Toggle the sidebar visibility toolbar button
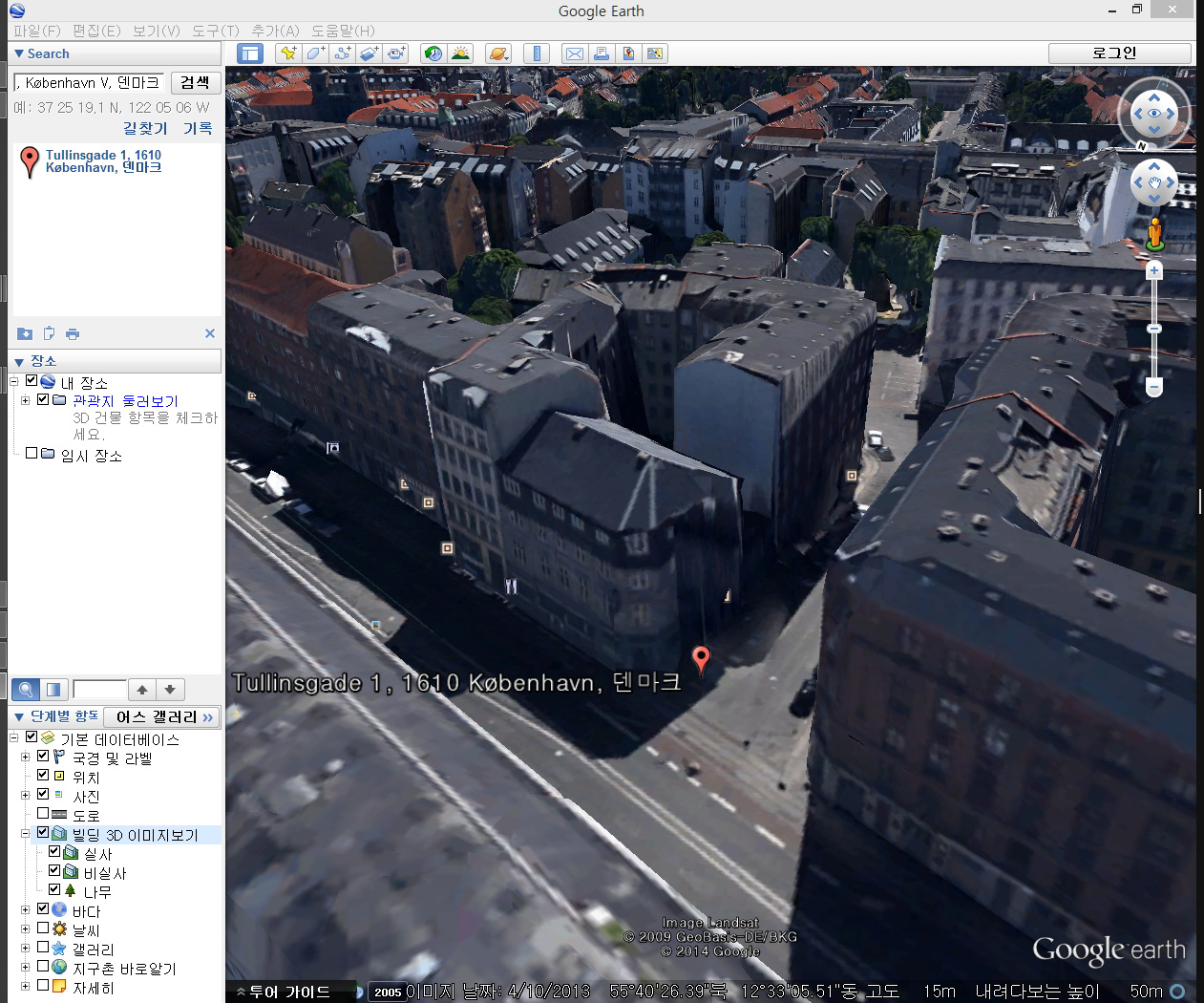The width and height of the screenshot is (1204, 1003). click(250, 53)
